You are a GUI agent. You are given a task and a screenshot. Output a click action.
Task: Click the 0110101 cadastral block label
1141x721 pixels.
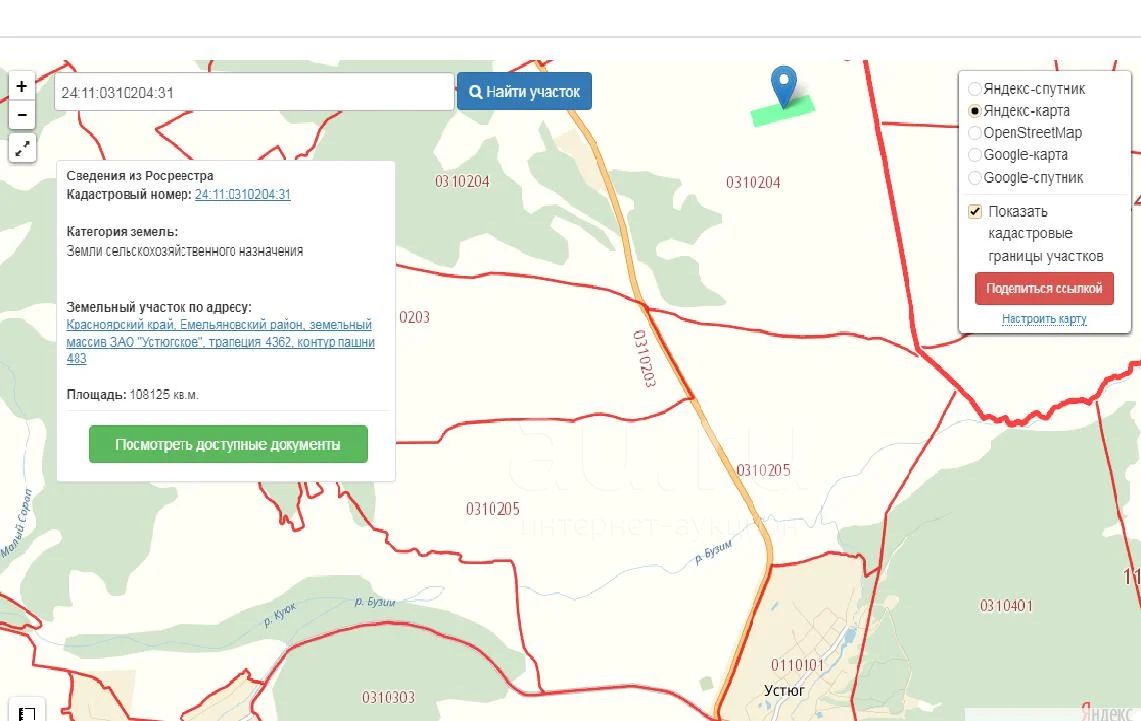[798, 665]
